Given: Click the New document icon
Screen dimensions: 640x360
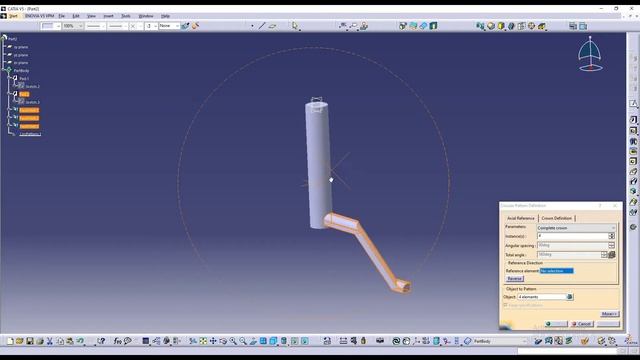Looking at the screenshot, I should point(10,341).
